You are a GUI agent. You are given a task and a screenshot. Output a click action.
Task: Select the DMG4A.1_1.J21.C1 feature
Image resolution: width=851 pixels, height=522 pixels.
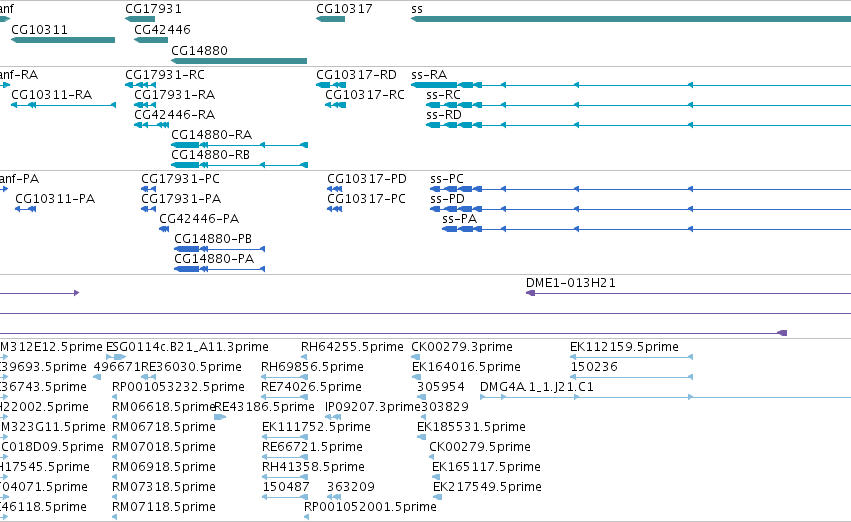[665, 397]
